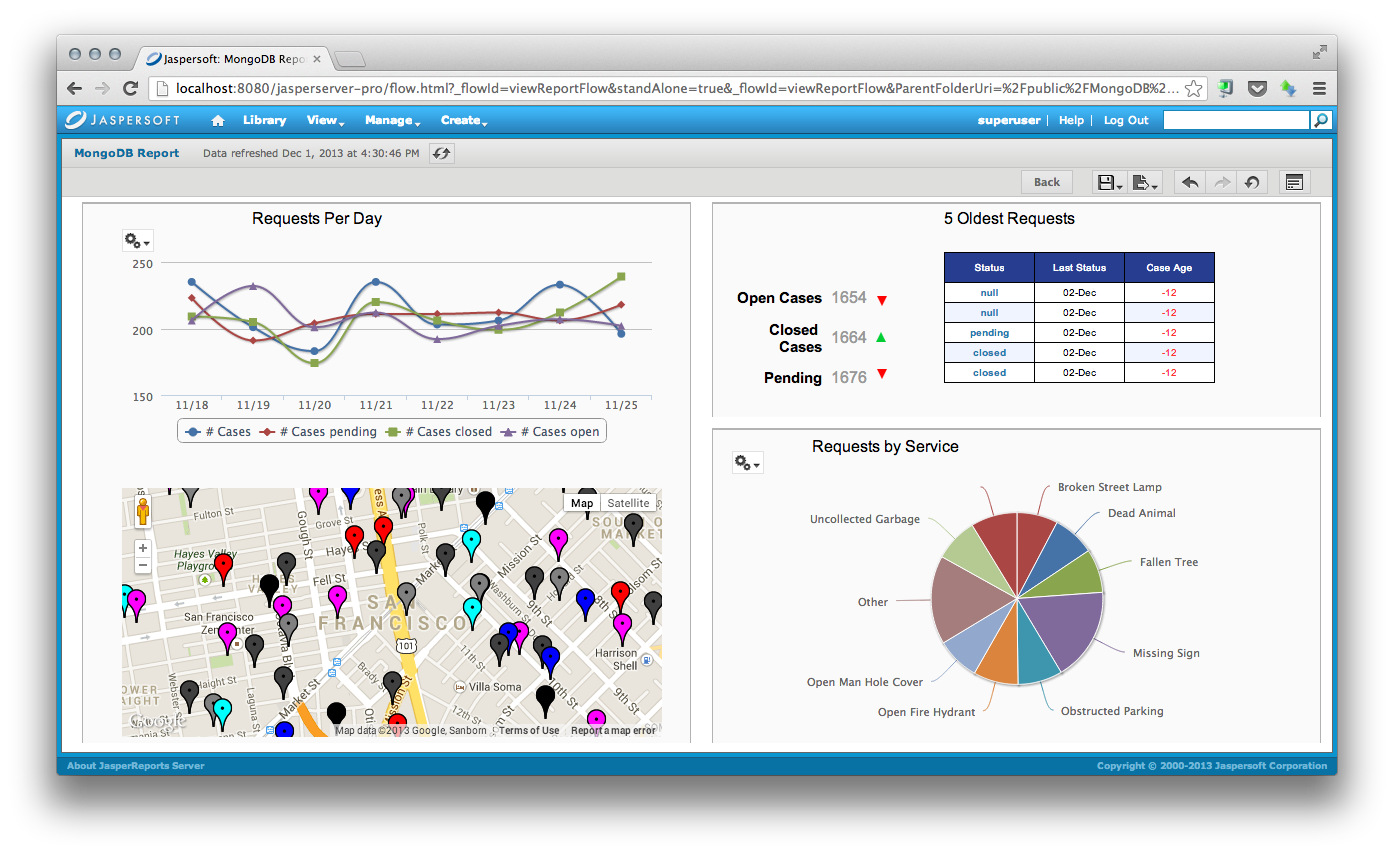
Task: Click the Street View pegman on map
Action: [x=143, y=513]
